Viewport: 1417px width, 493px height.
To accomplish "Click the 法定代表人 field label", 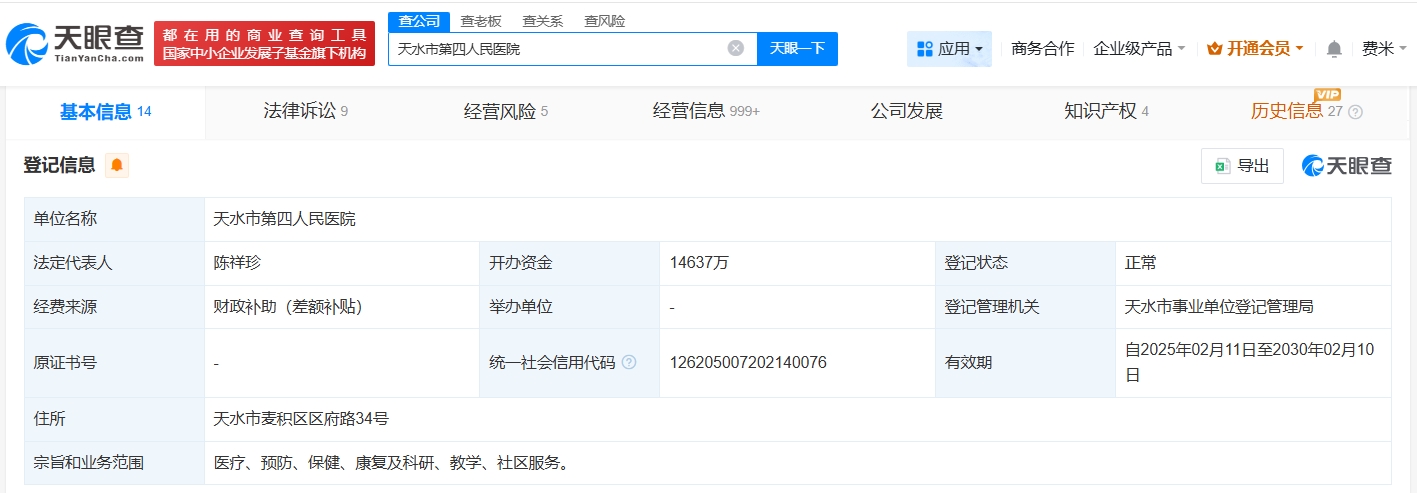I will [73, 263].
